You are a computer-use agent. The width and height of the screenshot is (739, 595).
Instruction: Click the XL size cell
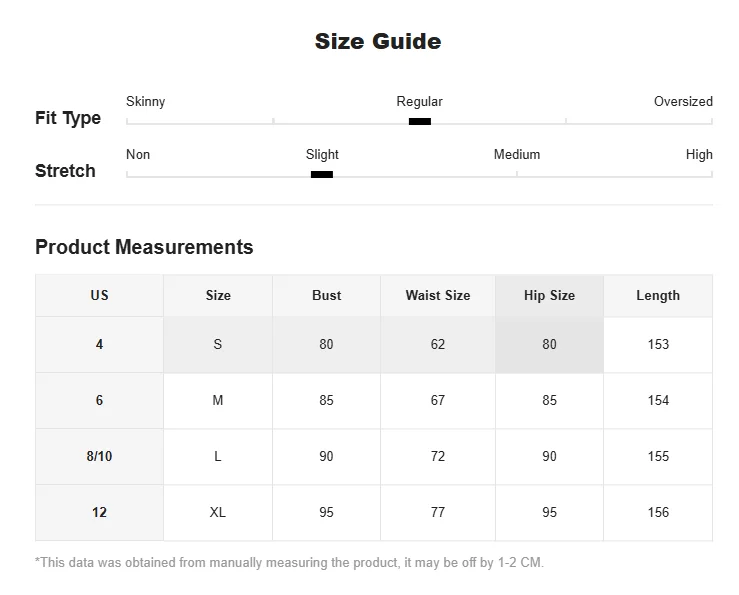[218, 512]
